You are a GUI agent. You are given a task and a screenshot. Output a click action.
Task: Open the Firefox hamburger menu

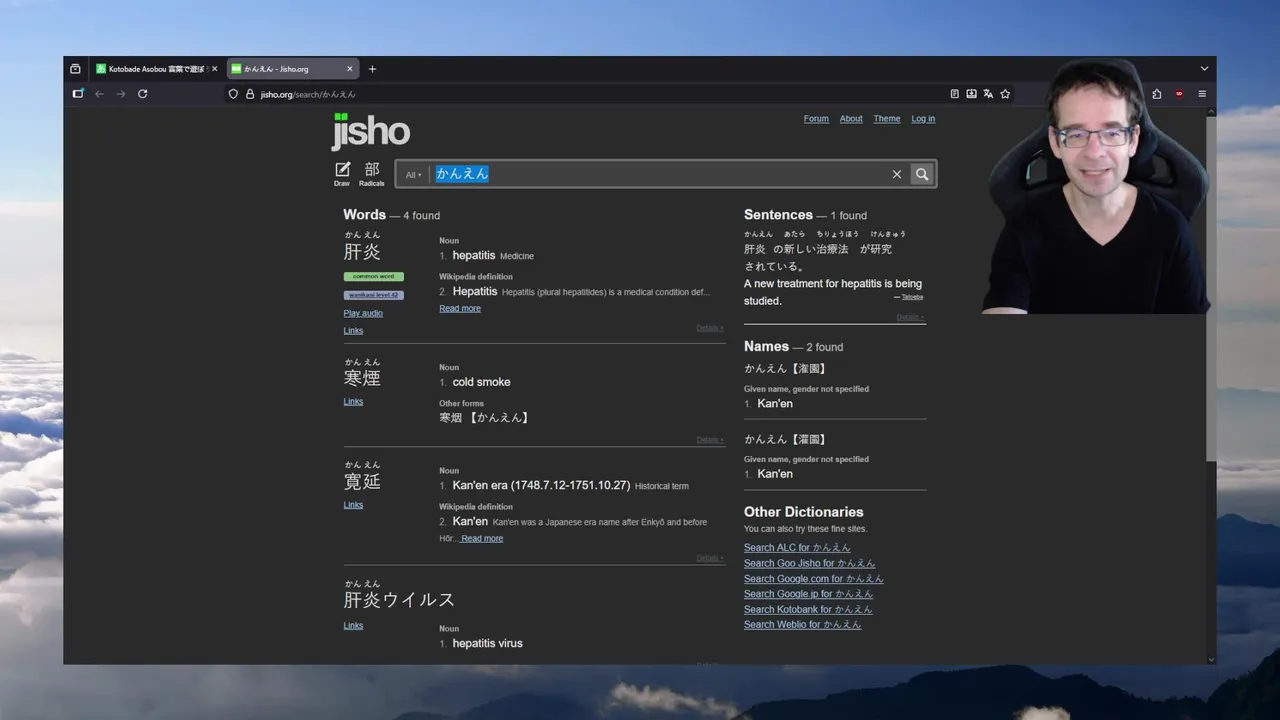coord(1202,94)
